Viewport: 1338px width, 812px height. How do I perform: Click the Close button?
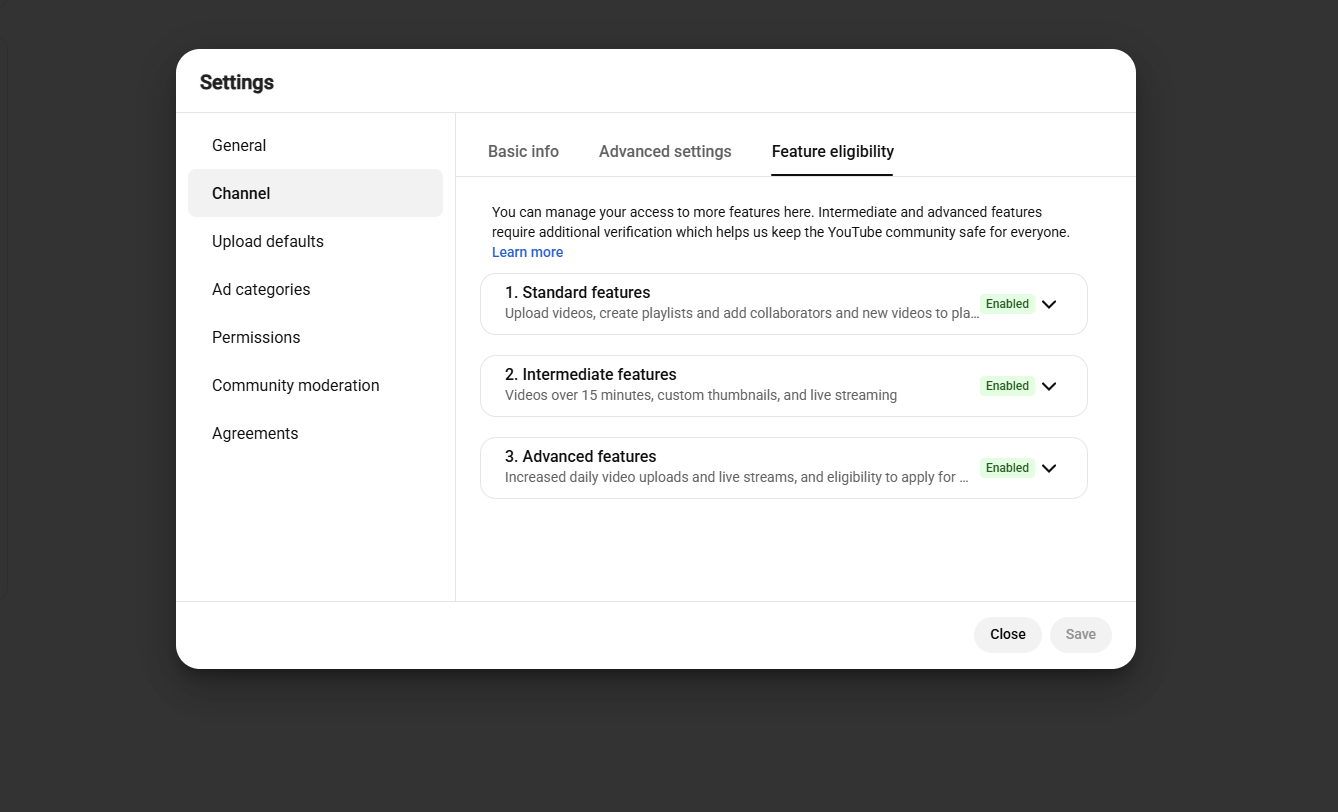pos(1008,635)
